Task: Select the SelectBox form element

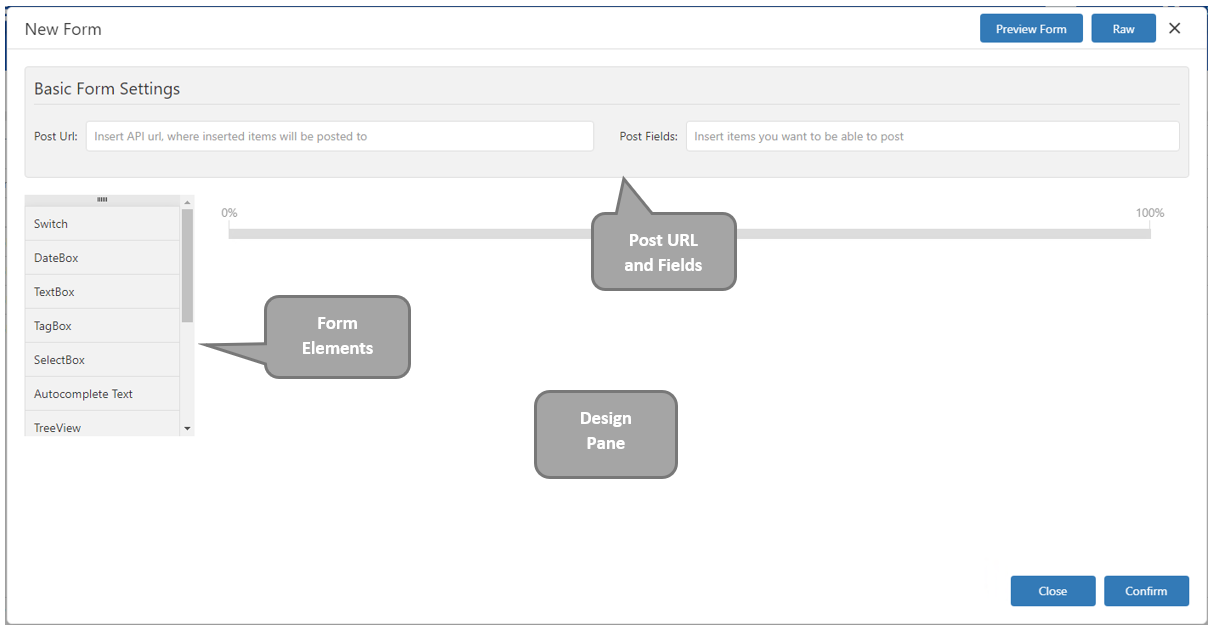Action: 102,360
